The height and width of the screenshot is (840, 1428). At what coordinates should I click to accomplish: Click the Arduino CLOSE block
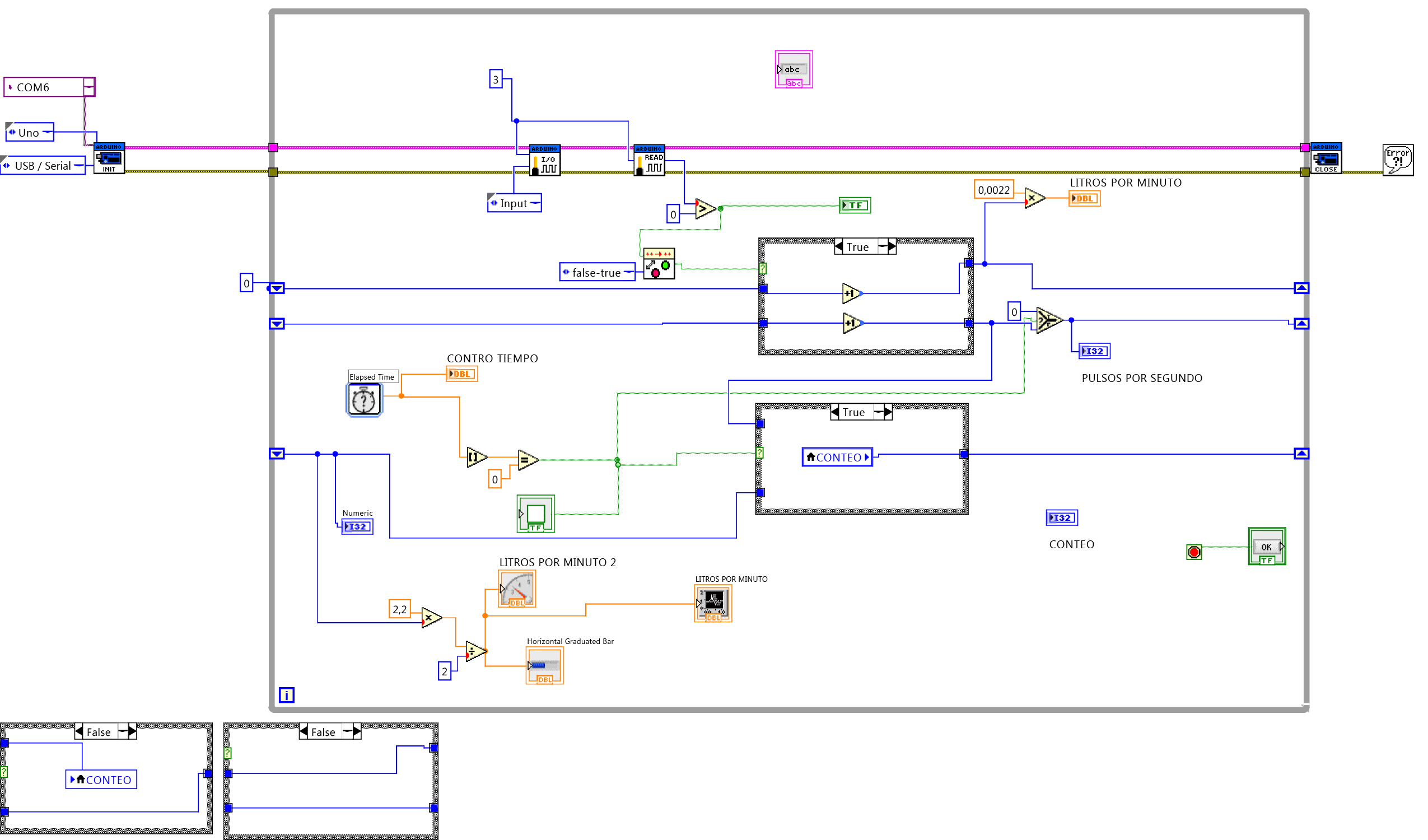[x=1327, y=158]
